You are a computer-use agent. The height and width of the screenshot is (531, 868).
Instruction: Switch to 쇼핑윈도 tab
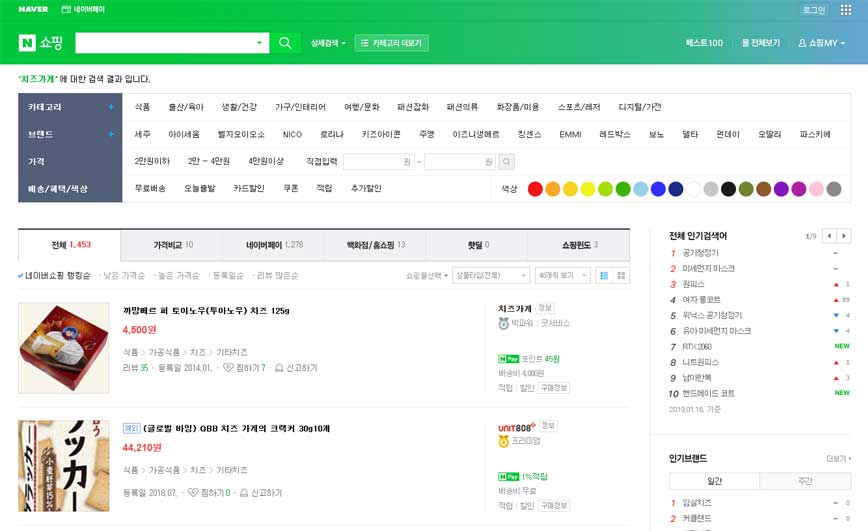(x=578, y=245)
